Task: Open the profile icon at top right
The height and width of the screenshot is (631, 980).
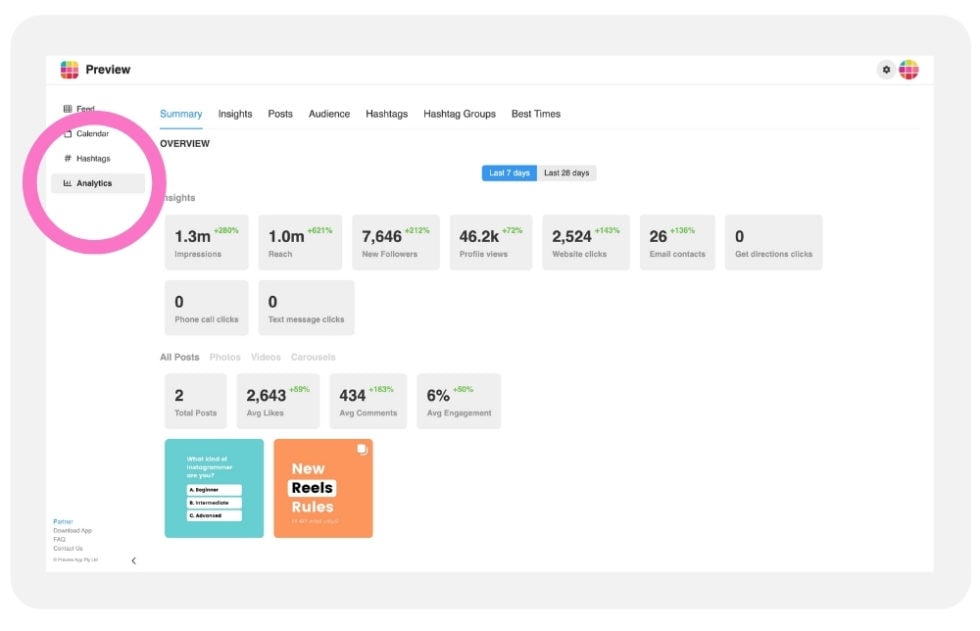Action: (910, 69)
